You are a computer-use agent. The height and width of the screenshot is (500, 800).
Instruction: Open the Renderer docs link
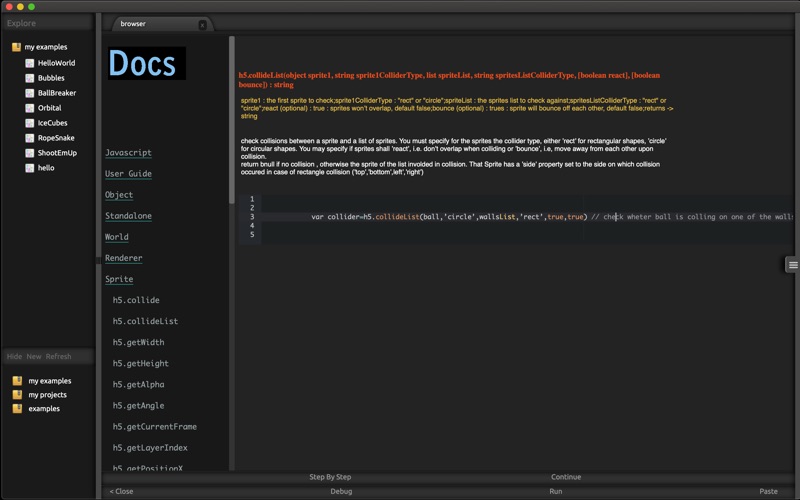point(123,258)
